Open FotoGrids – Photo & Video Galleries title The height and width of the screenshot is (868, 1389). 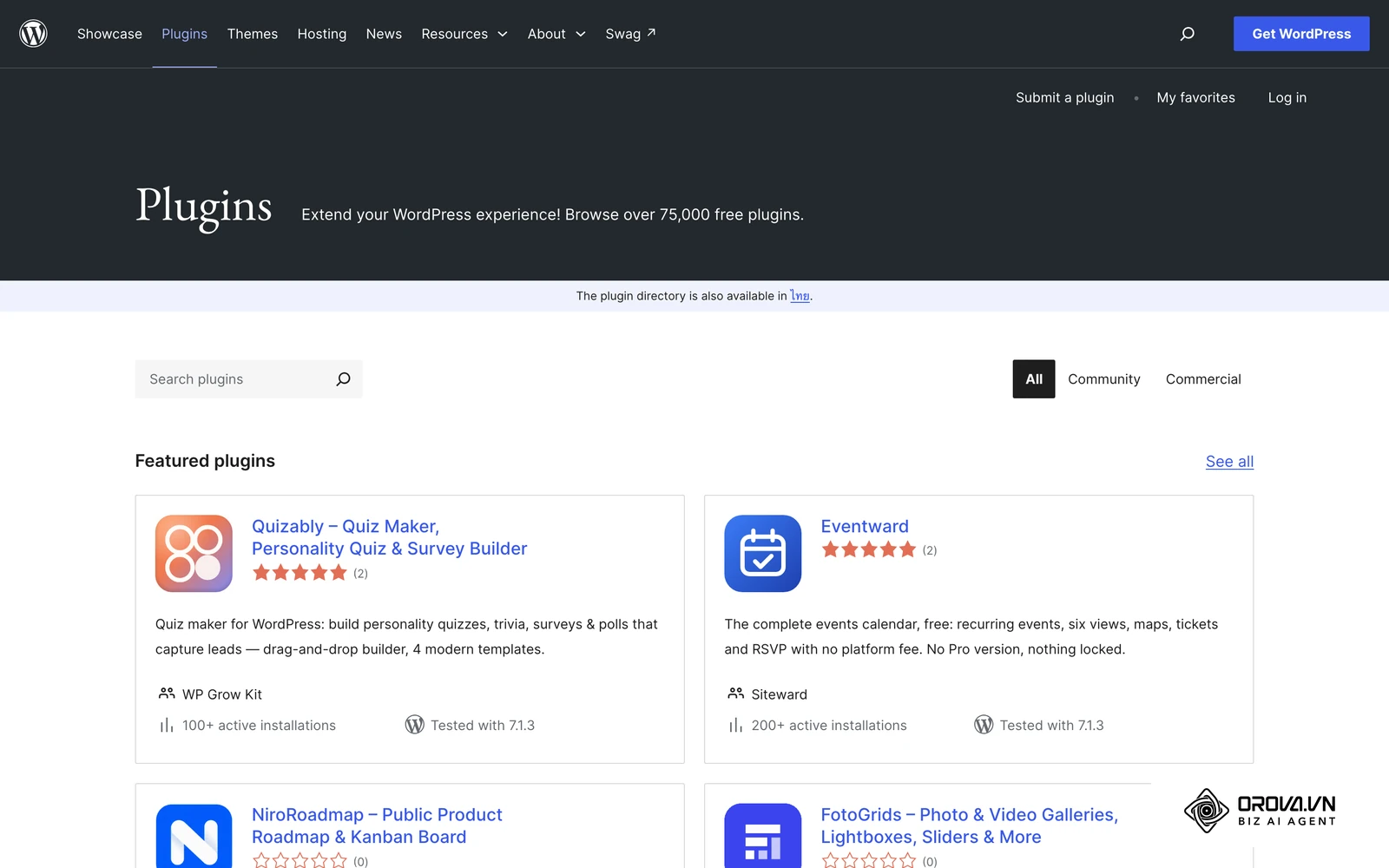(970, 825)
